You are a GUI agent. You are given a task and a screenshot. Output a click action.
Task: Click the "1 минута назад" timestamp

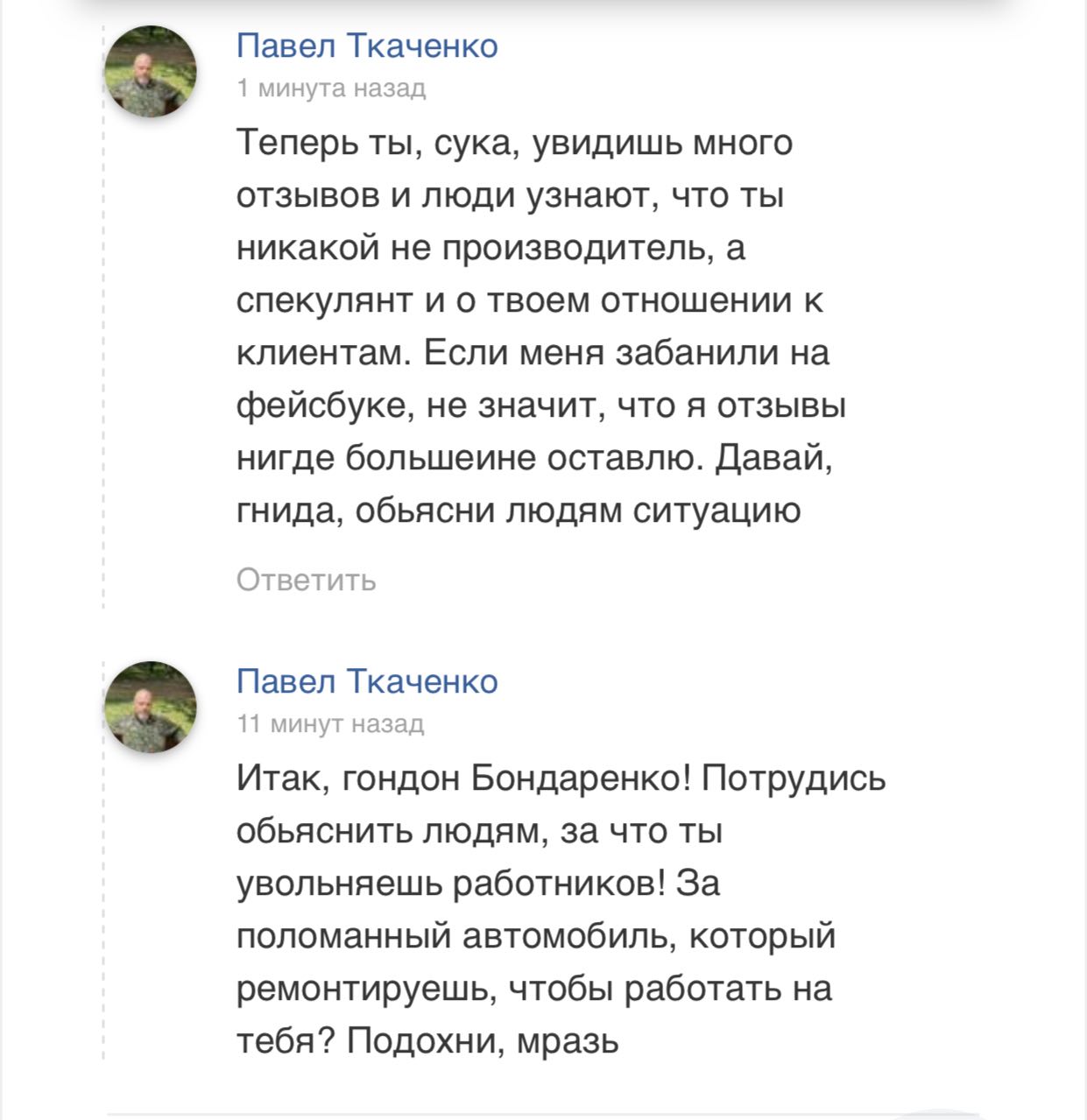(x=331, y=88)
